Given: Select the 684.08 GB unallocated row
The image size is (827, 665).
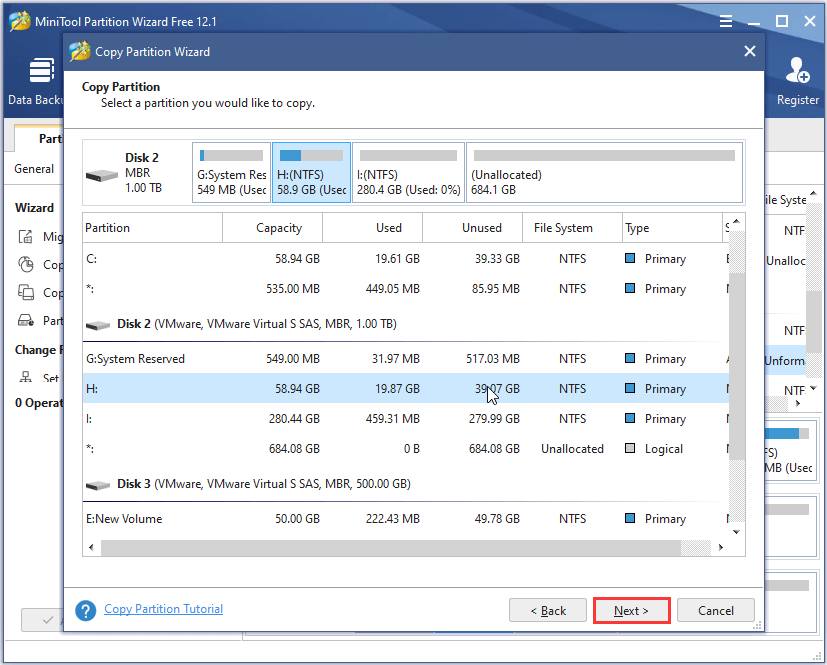Looking at the screenshot, I should point(406,449).
